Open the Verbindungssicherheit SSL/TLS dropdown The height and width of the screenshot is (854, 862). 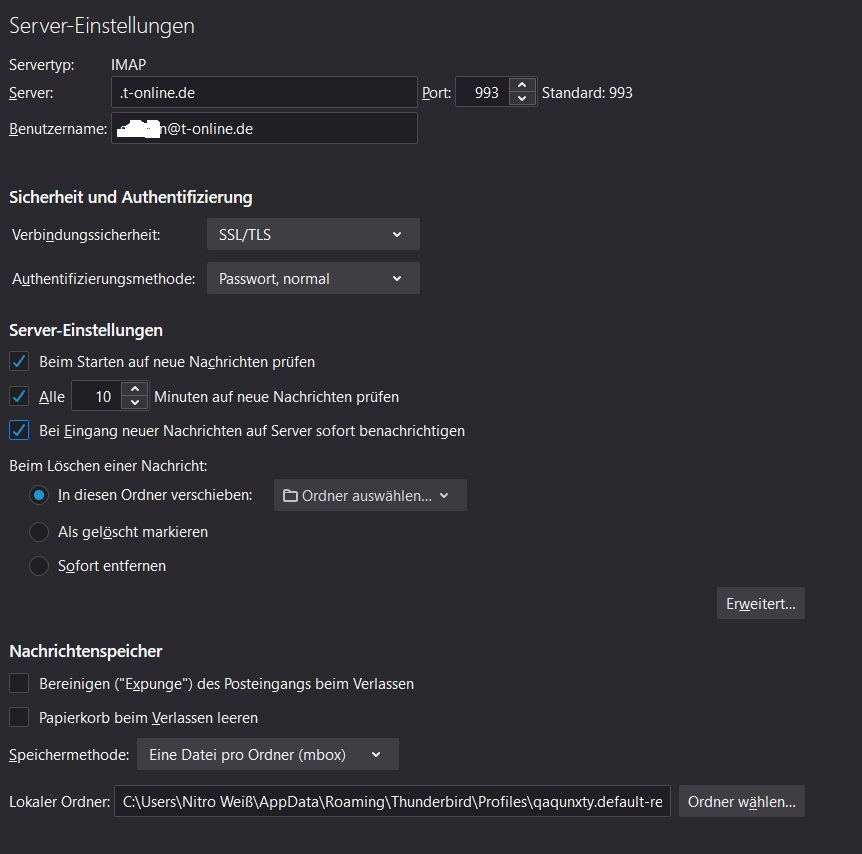coord(312,235)
